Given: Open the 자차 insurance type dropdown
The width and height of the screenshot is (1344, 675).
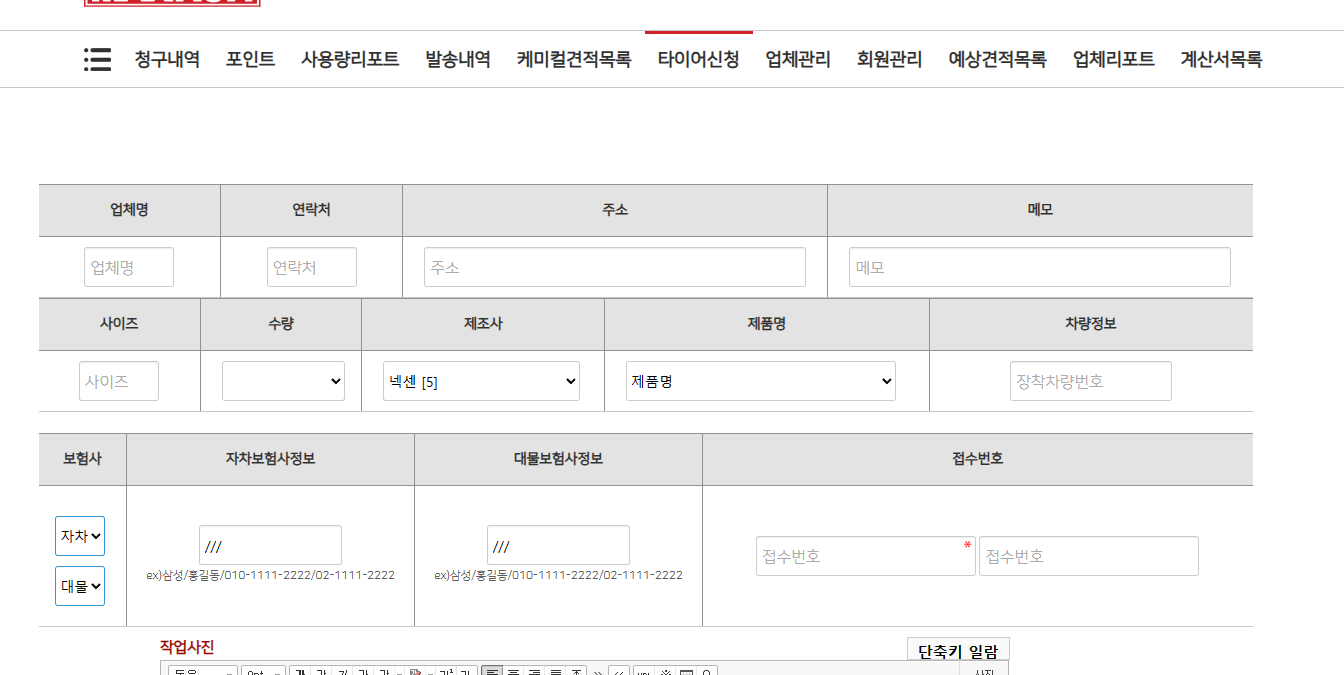Looking at the screenshot, I should point(80,536).
